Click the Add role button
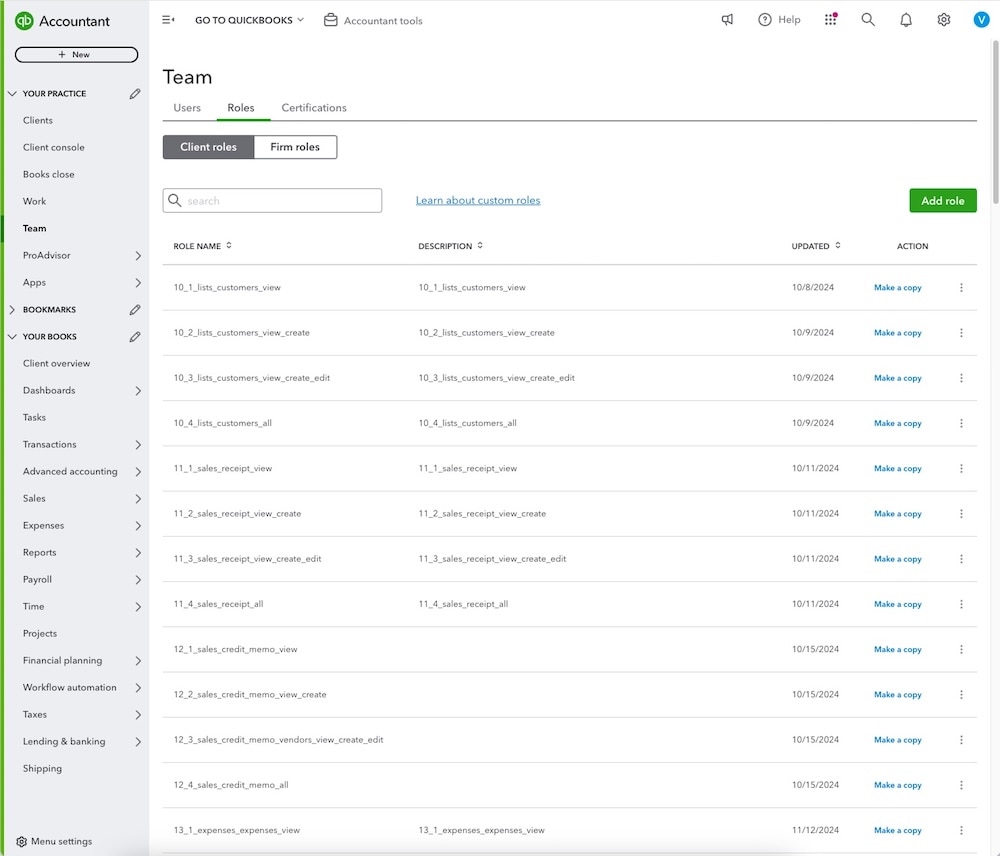 click(942, 200)
